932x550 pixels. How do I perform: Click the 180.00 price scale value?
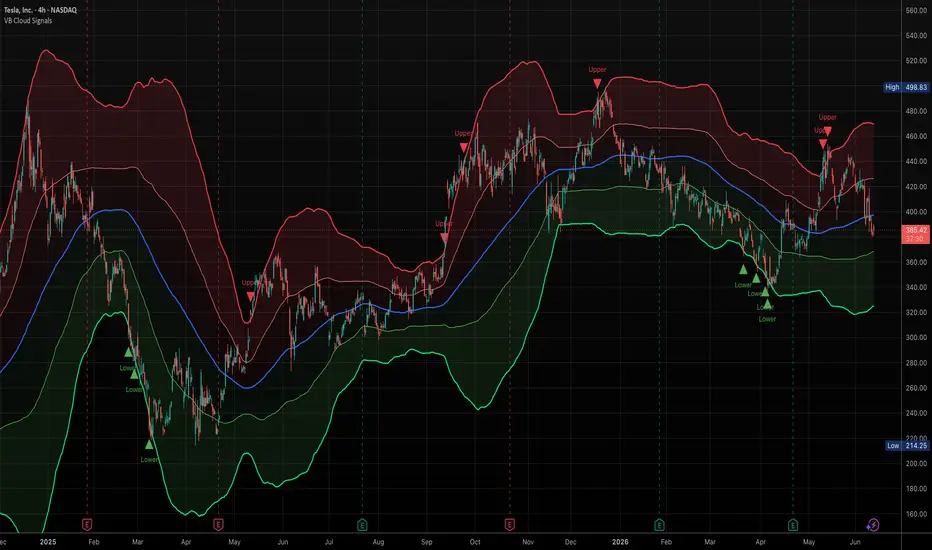916,489
